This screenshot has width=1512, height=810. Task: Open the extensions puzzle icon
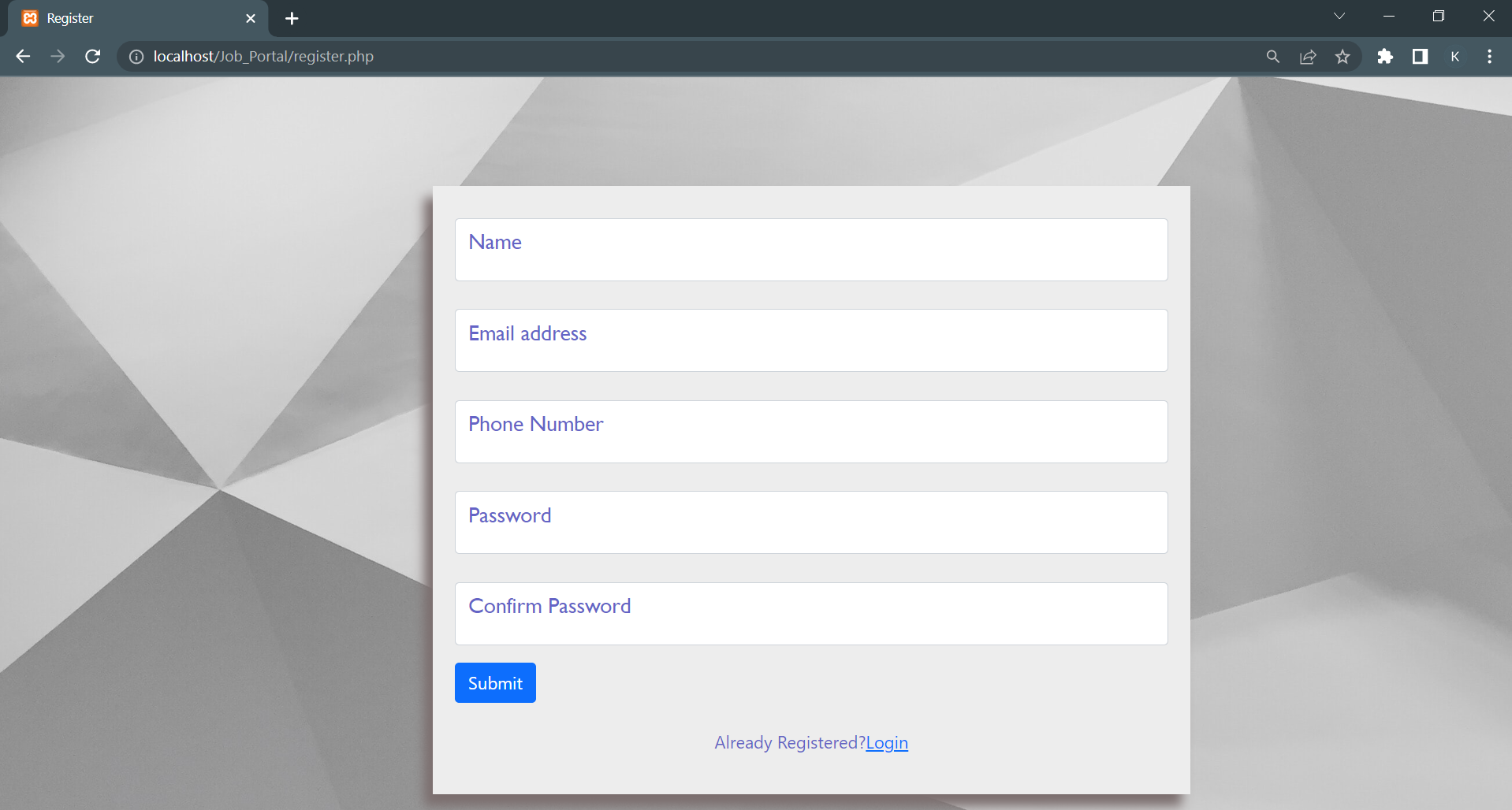[x=1385, y=56]
